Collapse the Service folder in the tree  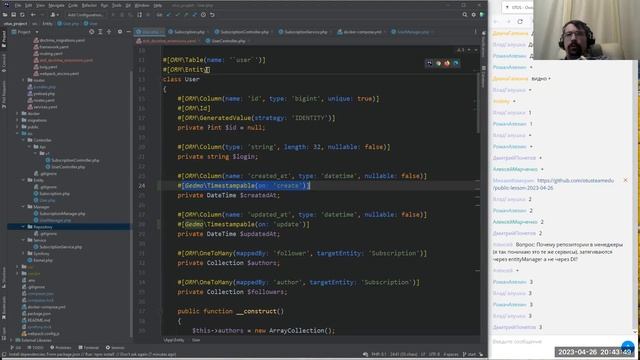pos(24,240)
